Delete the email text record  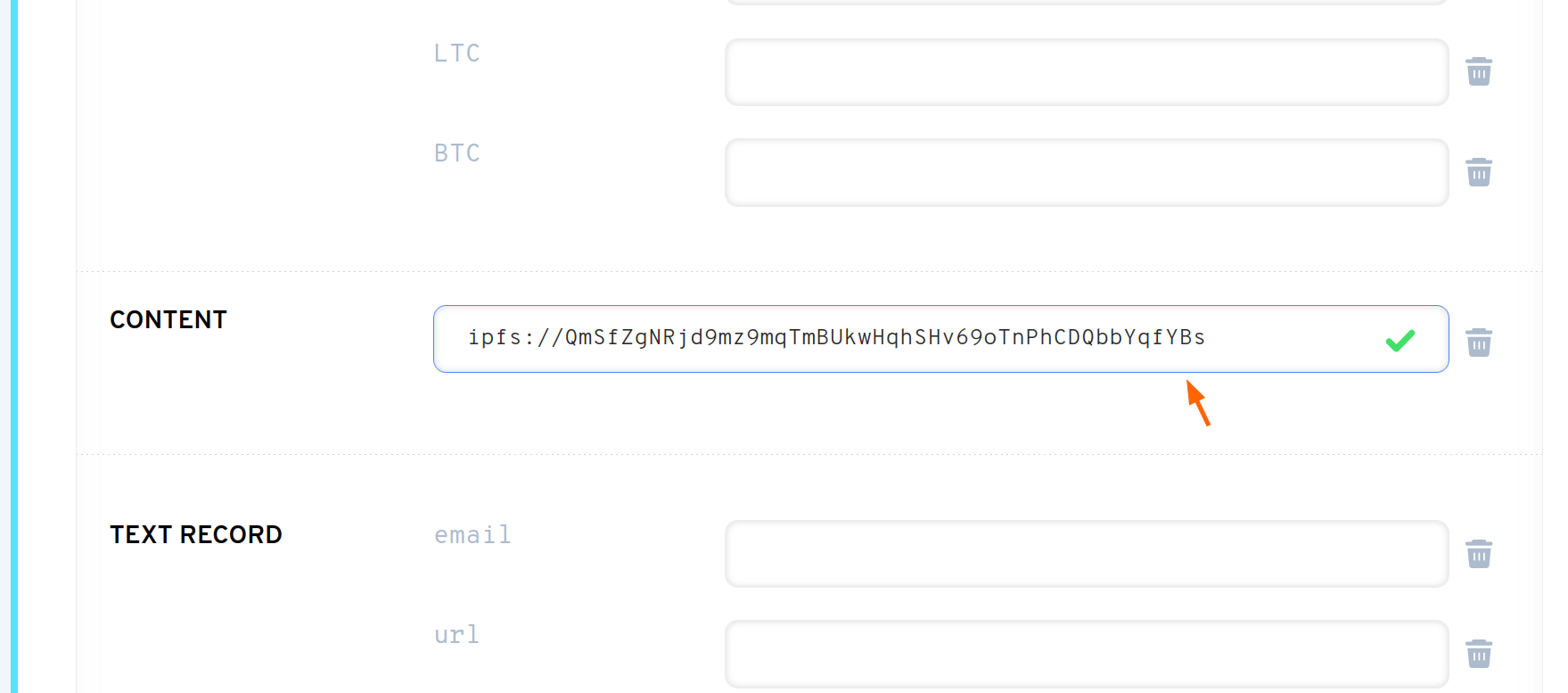[x=1479, y=554]
